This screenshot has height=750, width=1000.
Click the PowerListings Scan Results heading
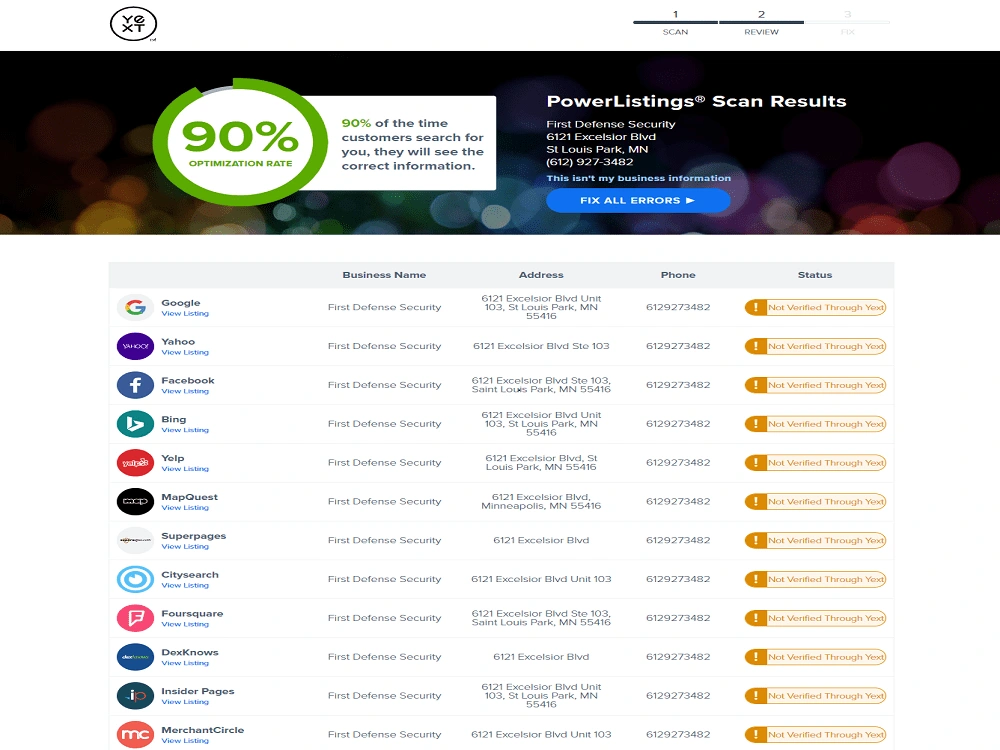coord(696,101)
